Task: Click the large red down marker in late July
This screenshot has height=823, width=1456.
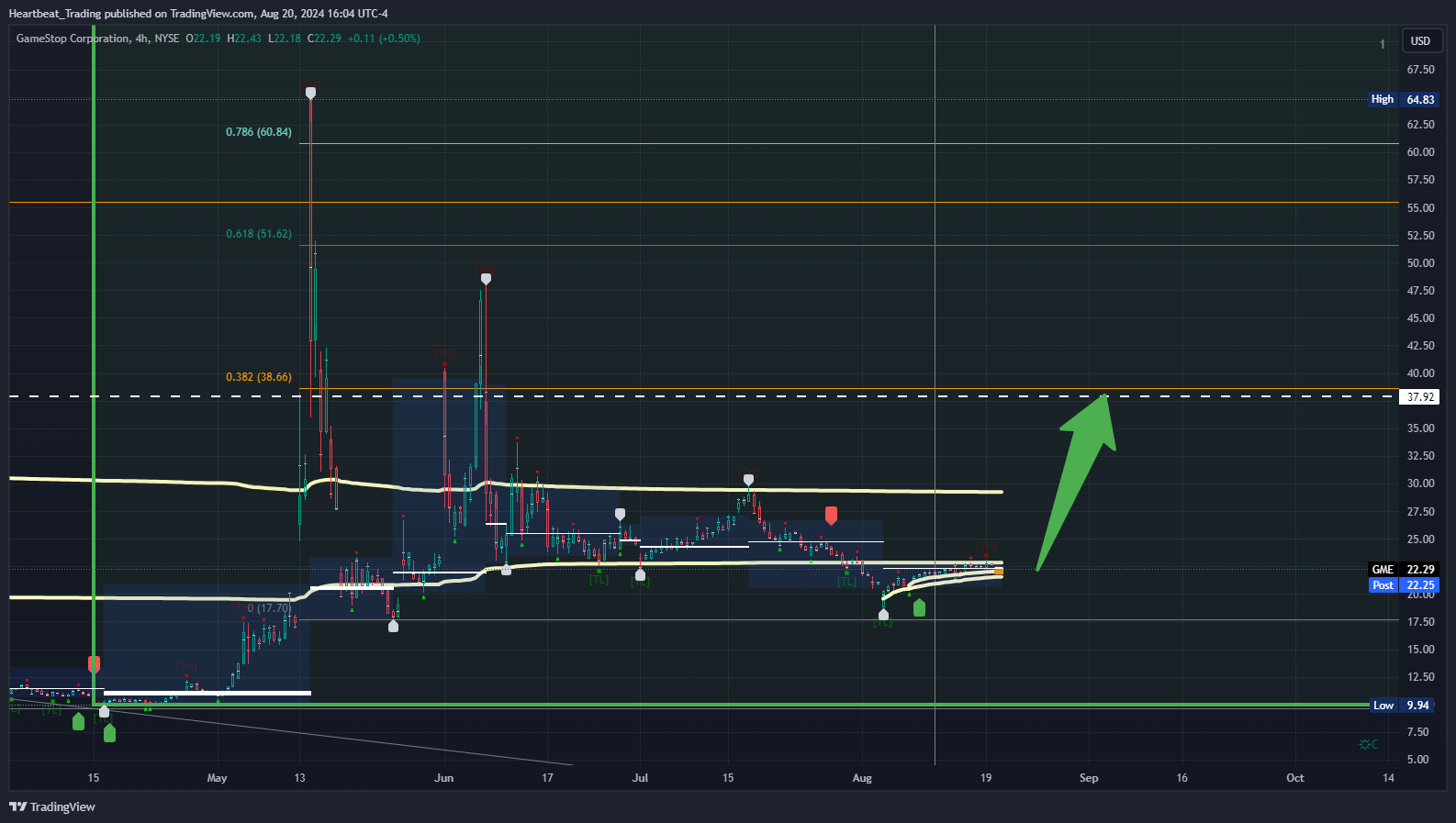Action: pyautogui.click(x=831, y=516)
